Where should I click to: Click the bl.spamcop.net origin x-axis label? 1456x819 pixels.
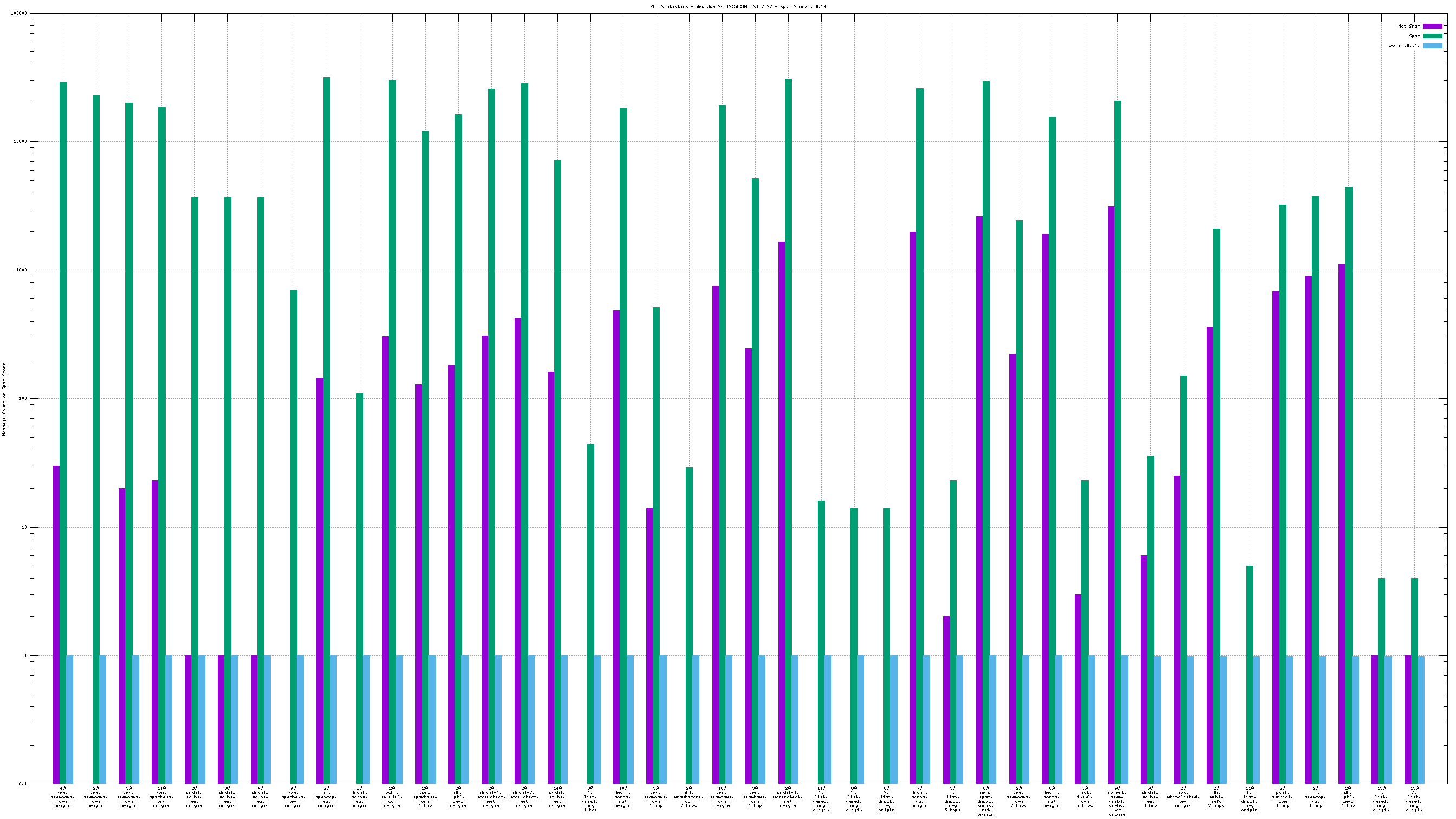[326, 796]
